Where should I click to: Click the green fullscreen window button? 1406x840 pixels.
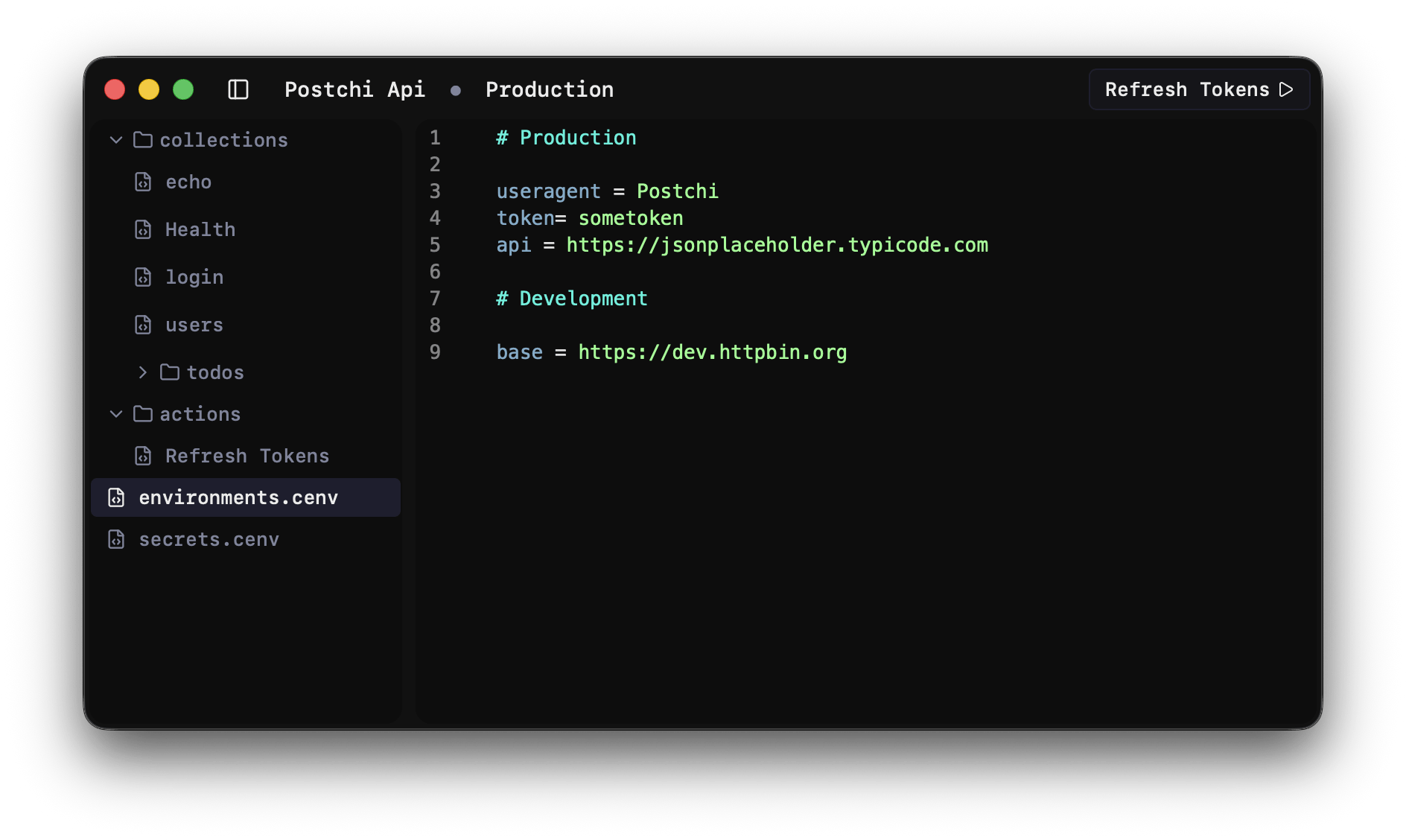click(183, 90)
